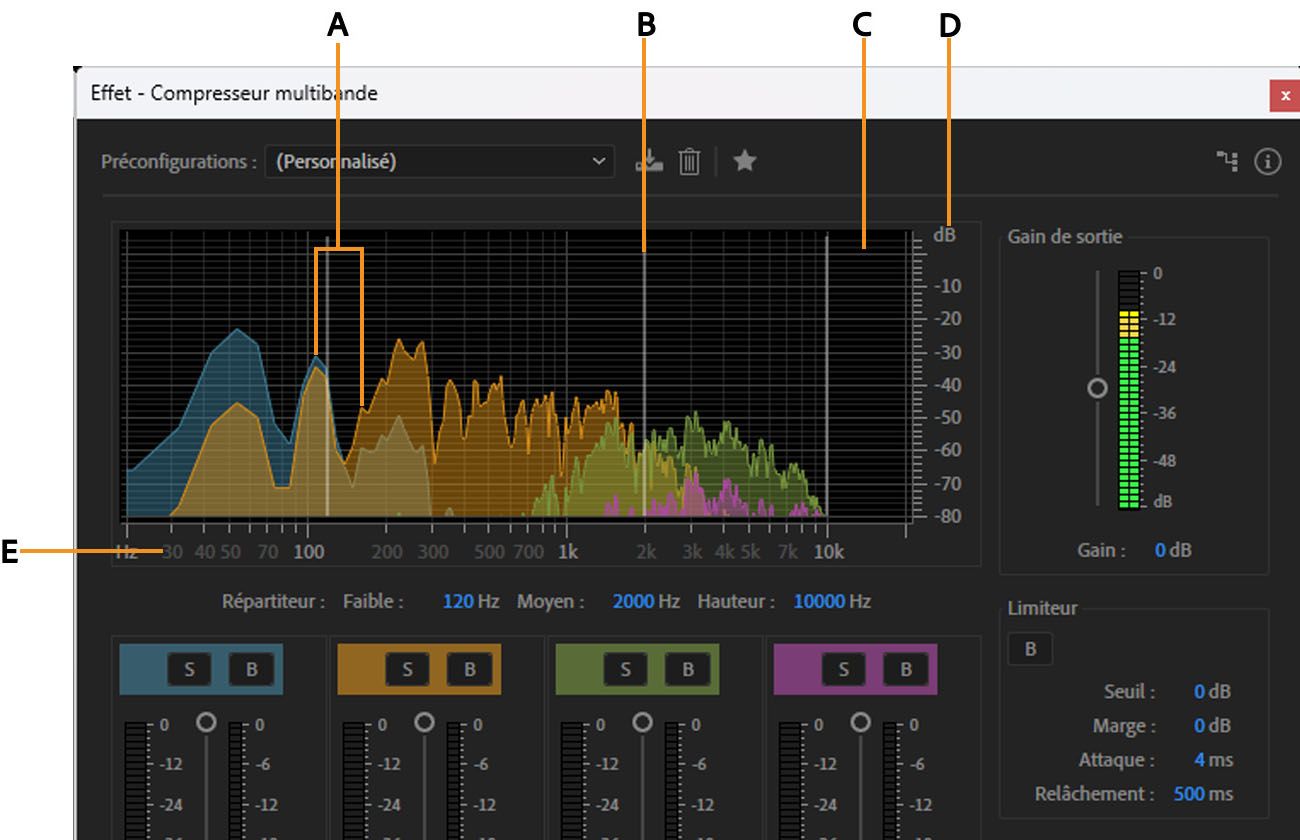Viewport: 1300px width, 840px height.
Task: Click the magenta band color header
Action: pyautogui.click(x=855, y=670)
